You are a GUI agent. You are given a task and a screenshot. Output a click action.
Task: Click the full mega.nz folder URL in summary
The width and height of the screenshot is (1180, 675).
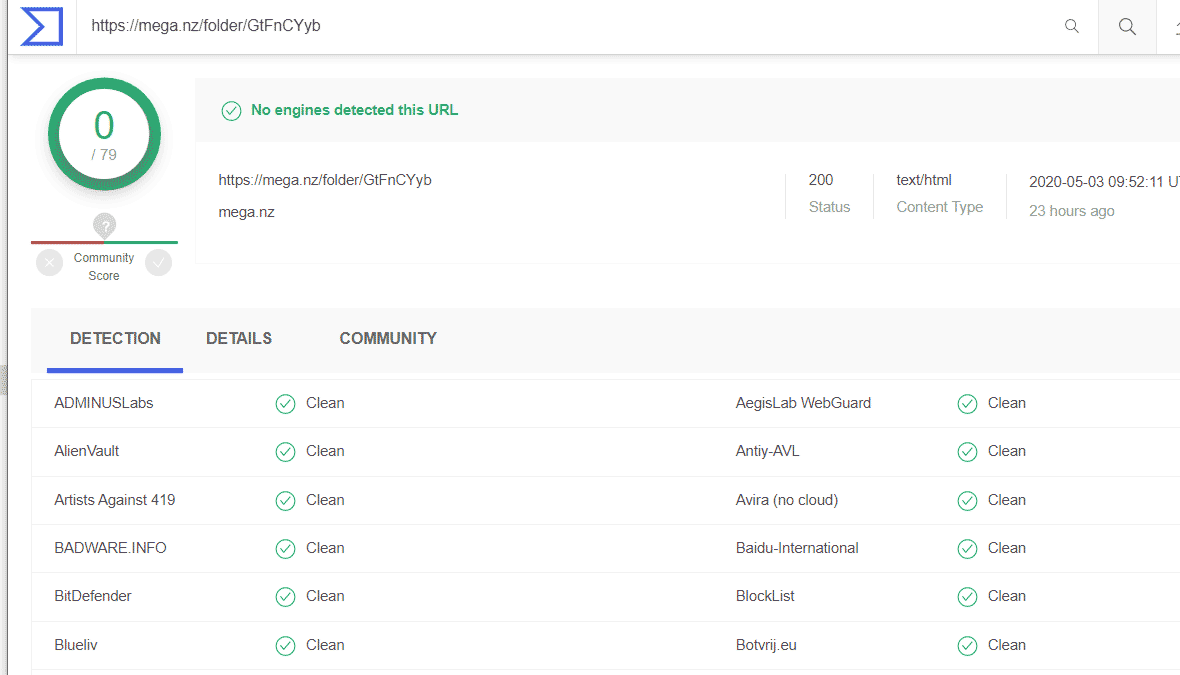pyautogui.click(x=325, y=181)
